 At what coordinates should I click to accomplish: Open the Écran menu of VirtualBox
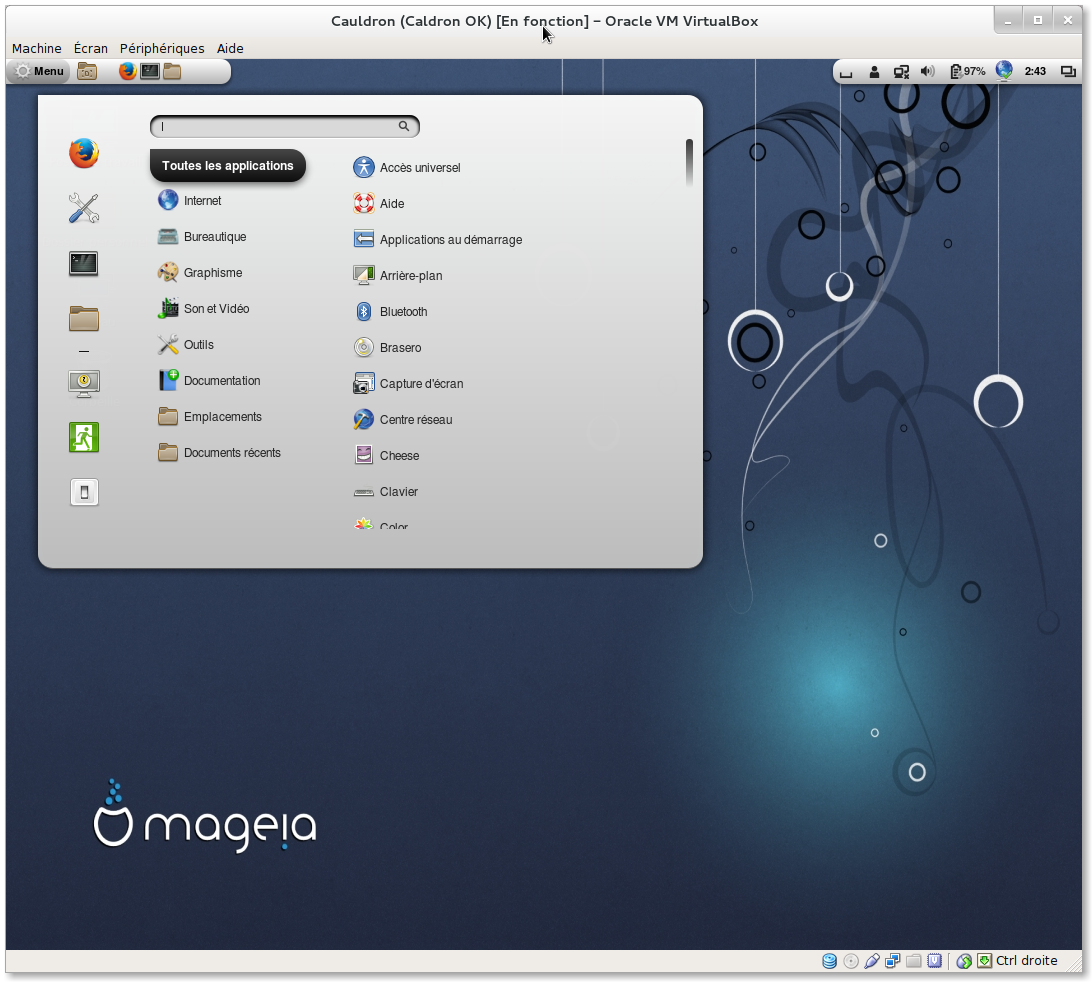coord(91,48)
